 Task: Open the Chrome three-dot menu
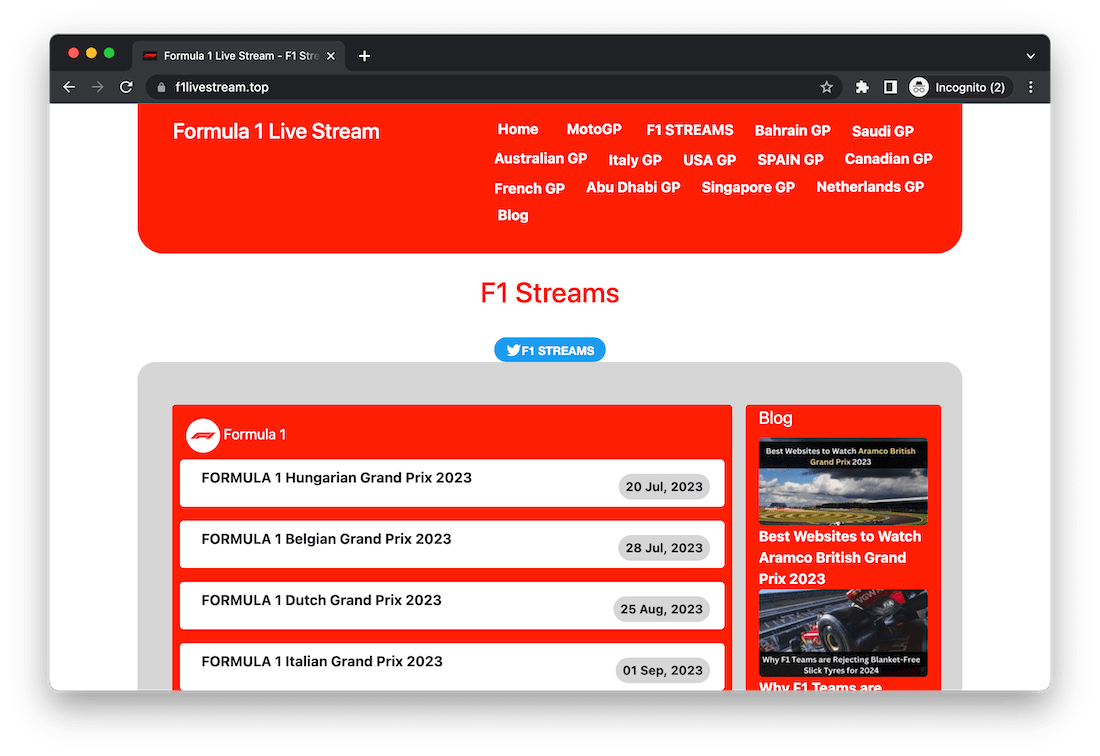point(1030,87)
